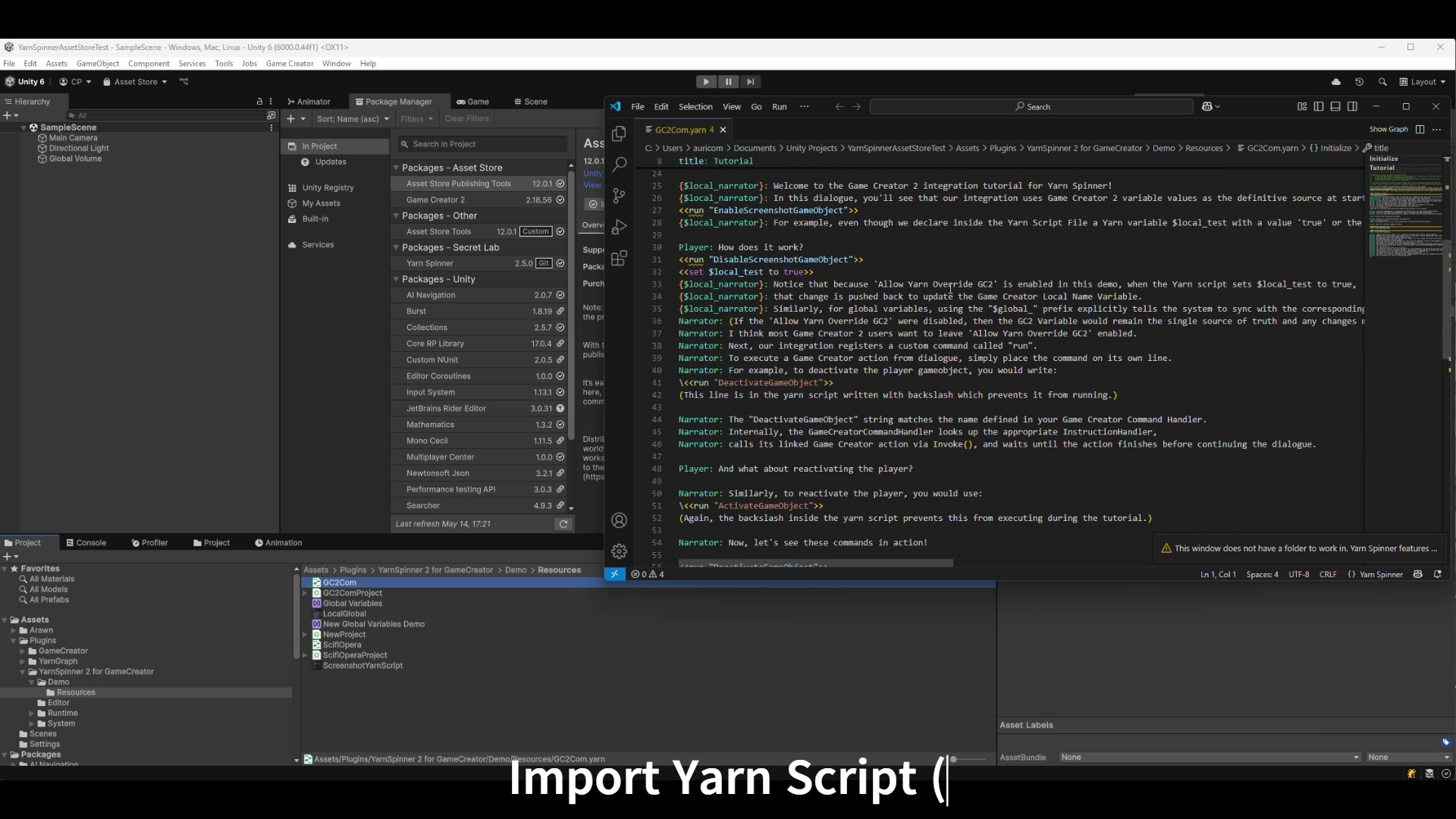Select My Assets in Package Manager

[321, 203]
